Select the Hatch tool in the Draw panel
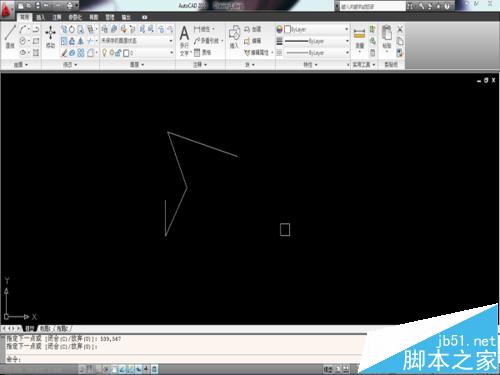Screen dimensions: 500x375 (x=36, y=53)
